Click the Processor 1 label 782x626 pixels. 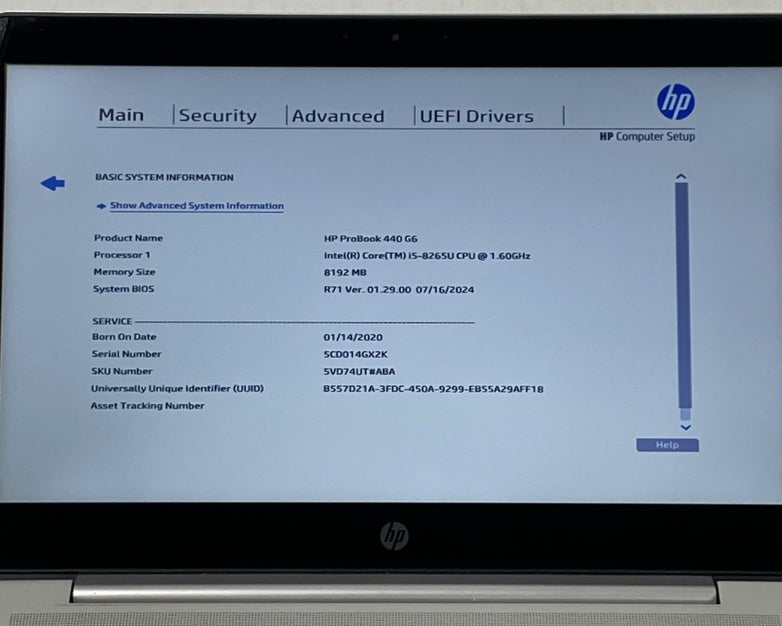[x=122, y=255]
